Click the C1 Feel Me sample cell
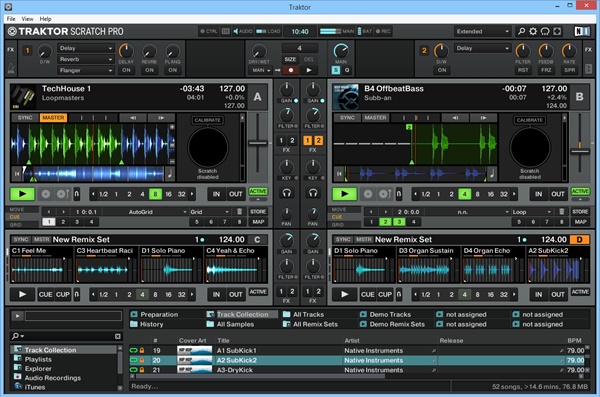Screen dimensions: 600x397 coord(41,264)
